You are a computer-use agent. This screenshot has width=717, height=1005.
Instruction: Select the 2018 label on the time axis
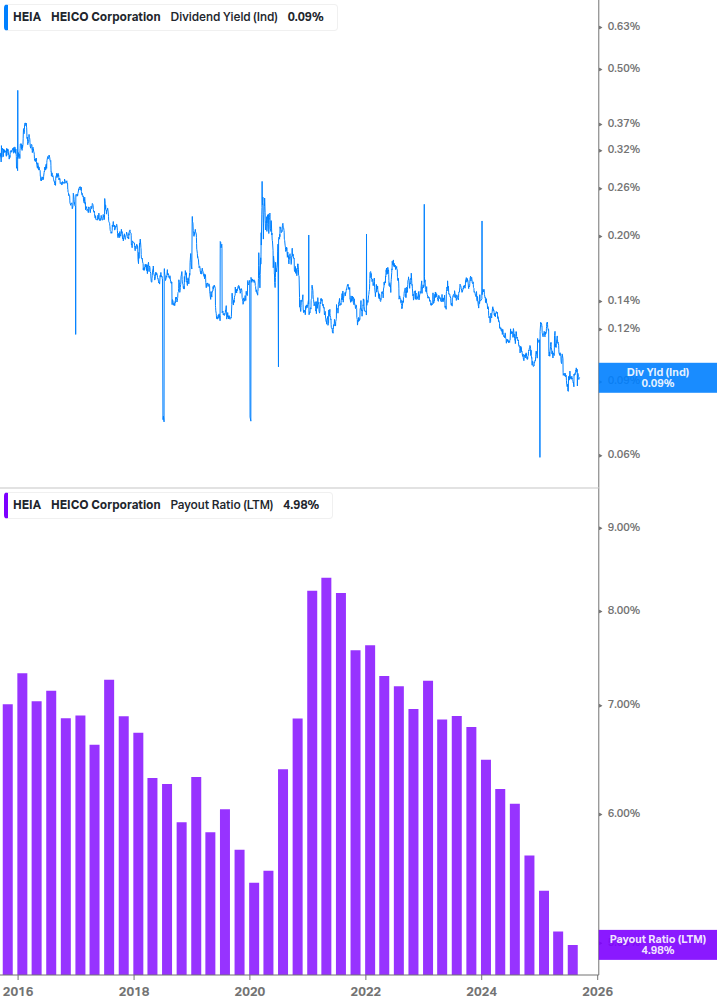[x=134, y=992]
